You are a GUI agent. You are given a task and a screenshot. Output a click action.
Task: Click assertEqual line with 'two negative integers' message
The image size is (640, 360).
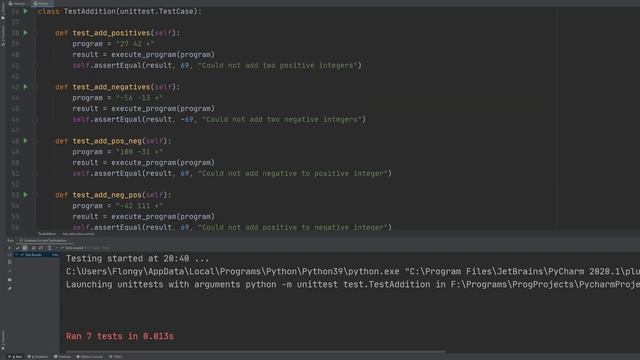(219, 119)
